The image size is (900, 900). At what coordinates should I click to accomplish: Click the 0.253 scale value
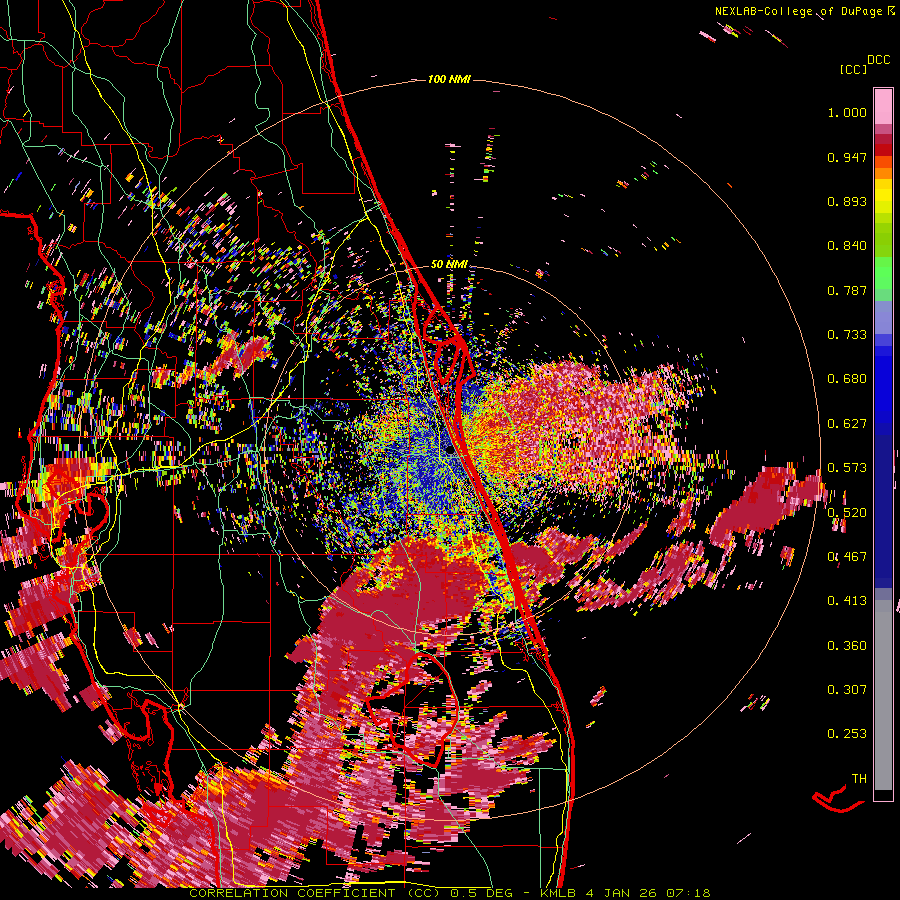pyautogui.click(x=847, y=734)
